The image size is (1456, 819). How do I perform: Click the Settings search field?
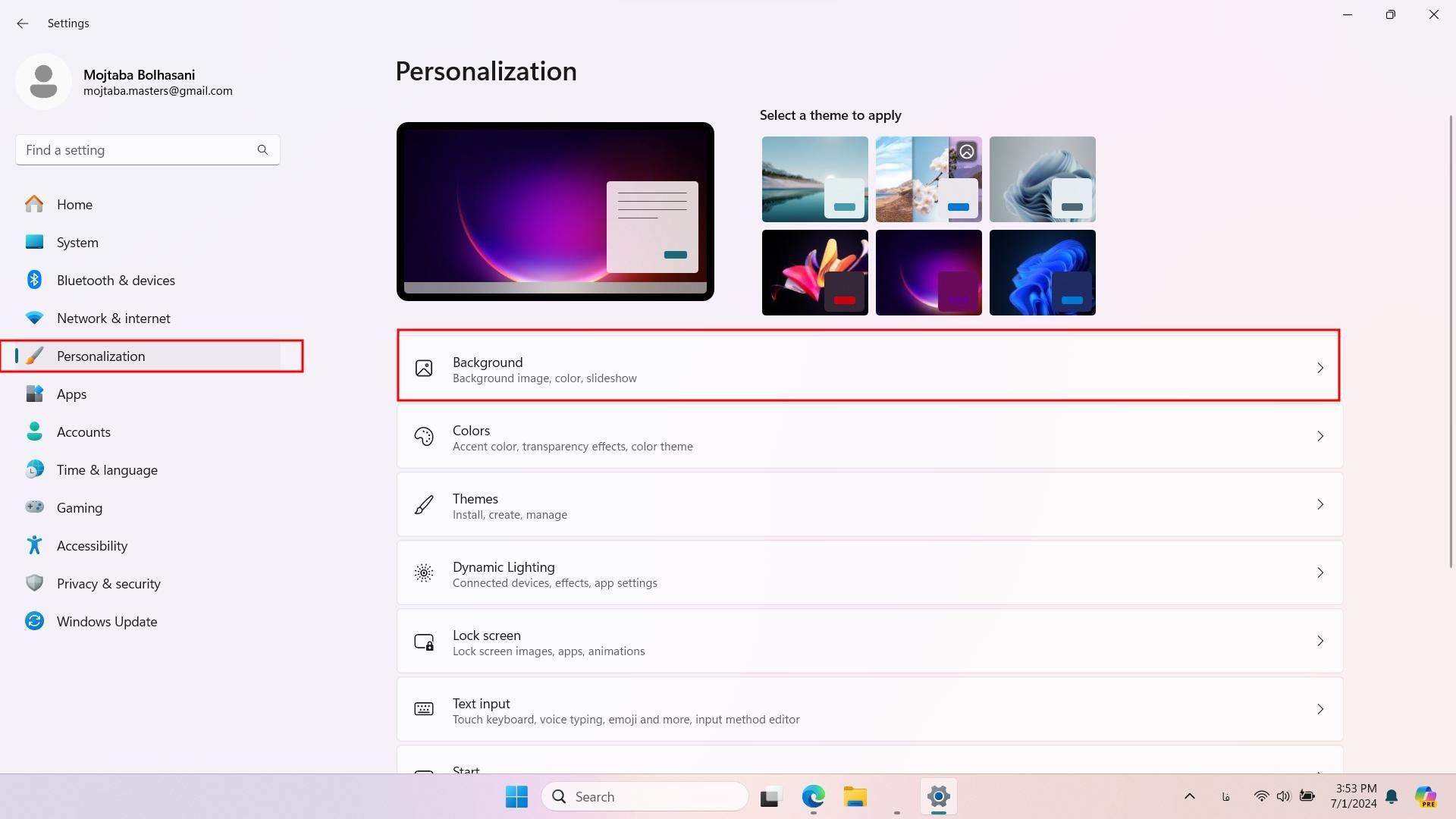(x=147, y=150)
